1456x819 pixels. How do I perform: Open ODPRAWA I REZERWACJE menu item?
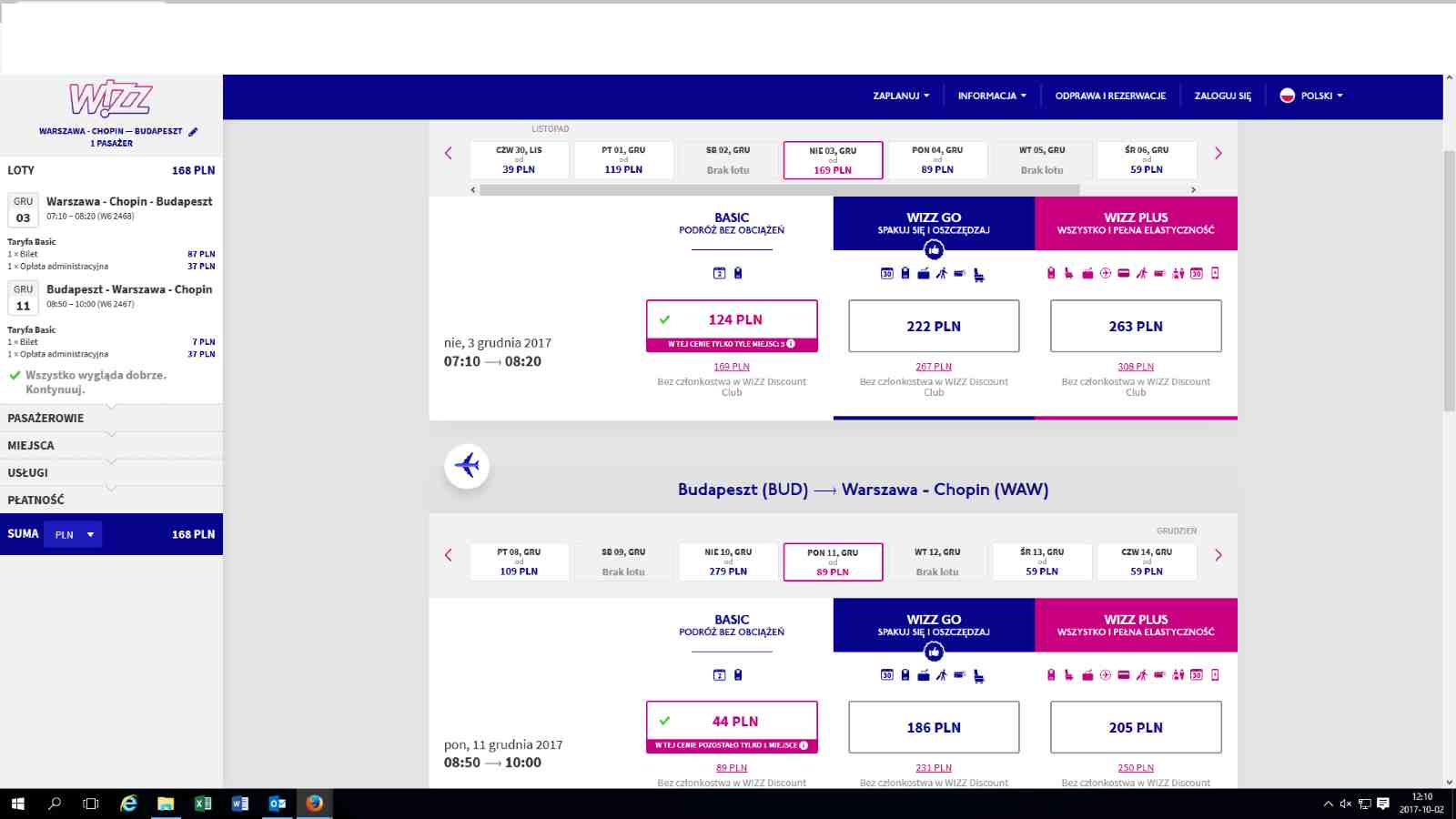[1110, 96]
